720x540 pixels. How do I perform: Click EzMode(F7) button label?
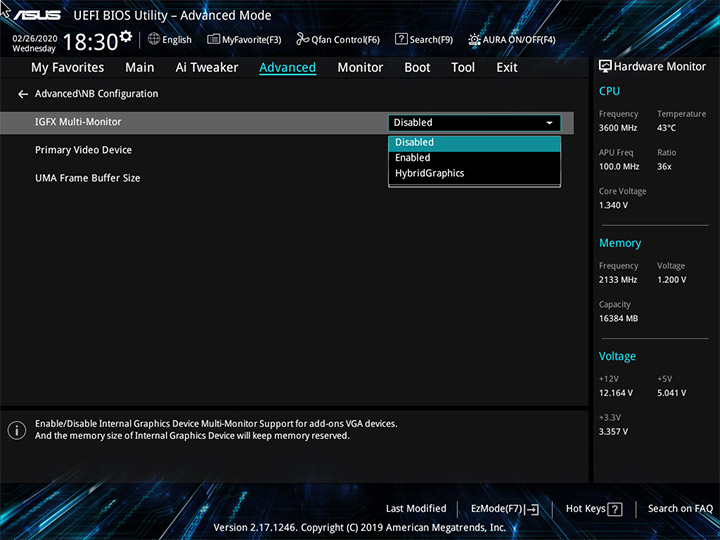(496, 509)
